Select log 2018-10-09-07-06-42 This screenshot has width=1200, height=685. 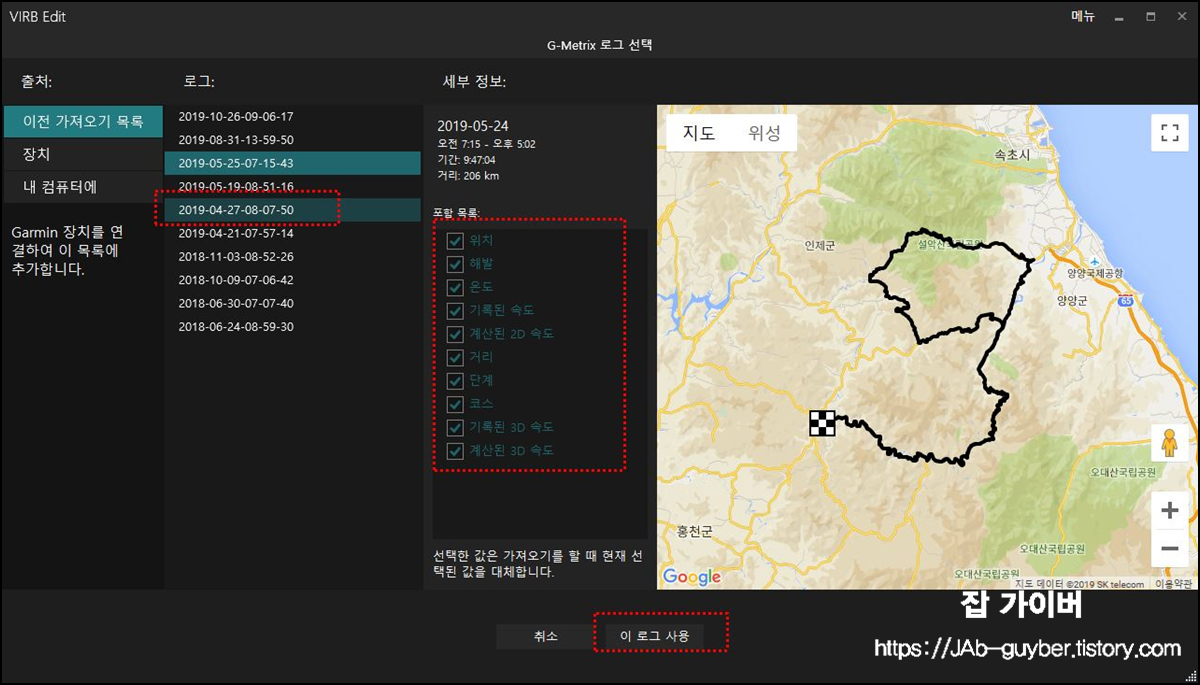point(293,279)
